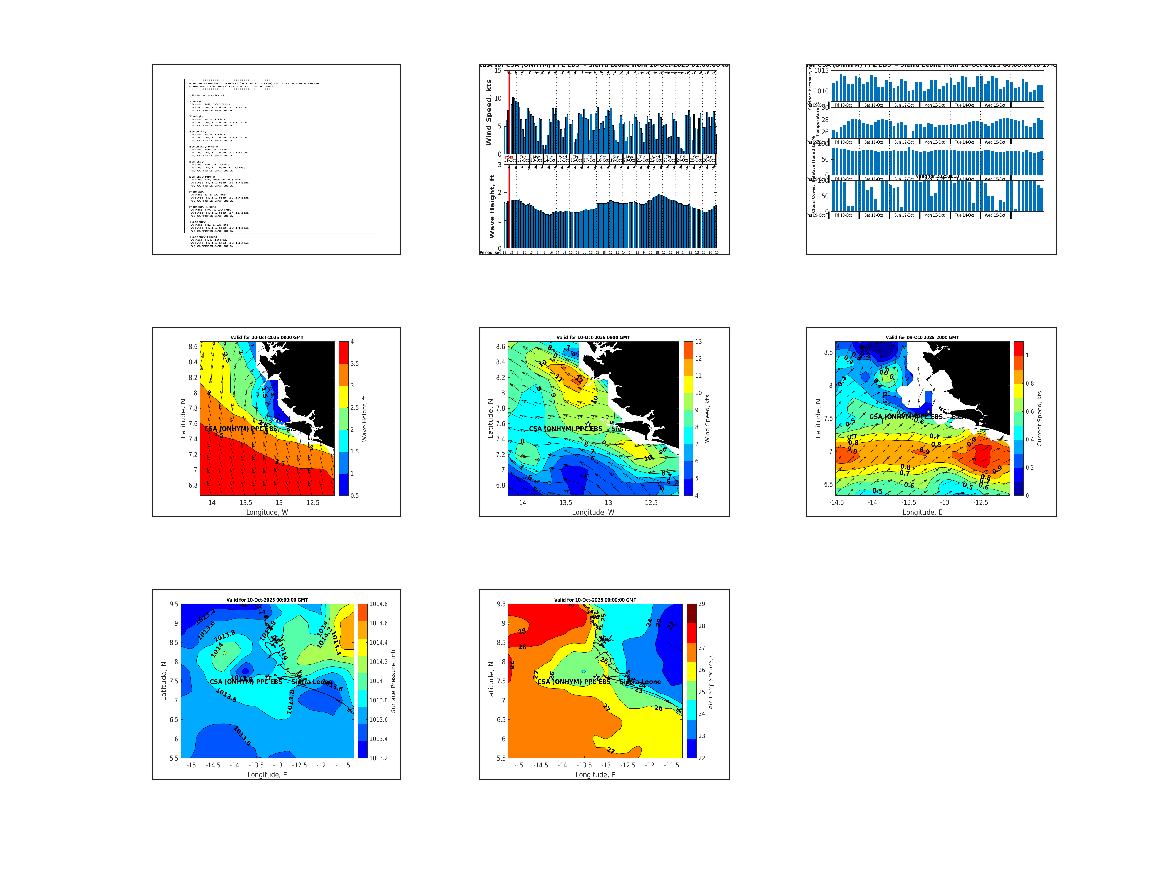
Task: Select the wind speed contour map thumbnail
Action: point(604,422)
